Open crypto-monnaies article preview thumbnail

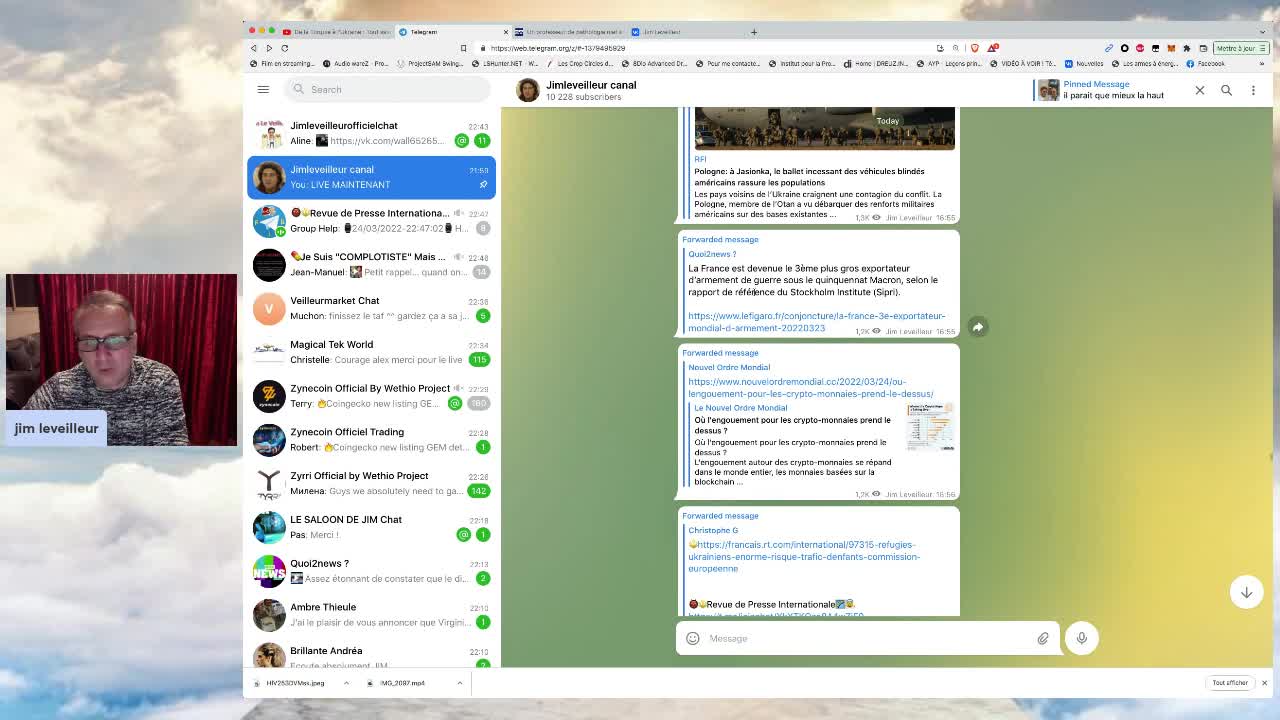[x=930, y=427]
